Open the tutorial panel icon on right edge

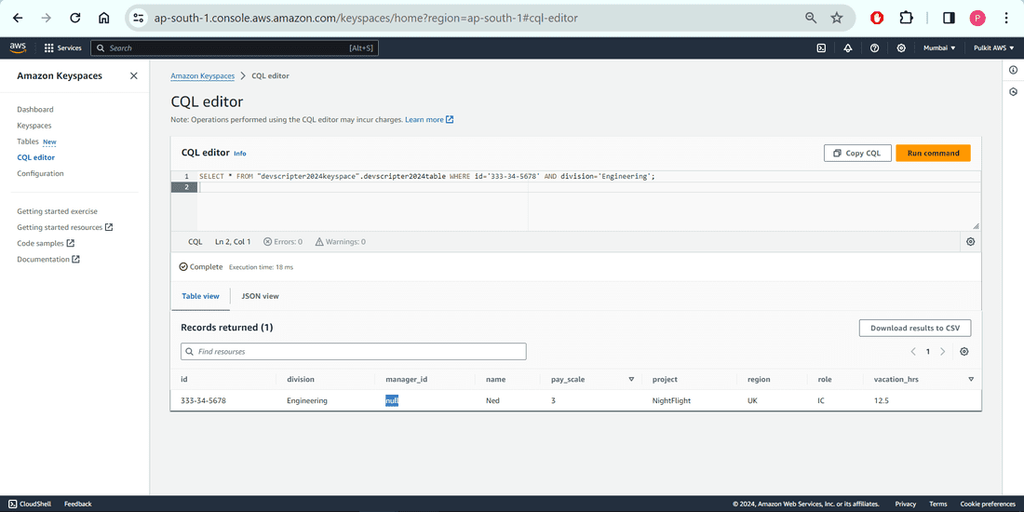pos(1013,92)
